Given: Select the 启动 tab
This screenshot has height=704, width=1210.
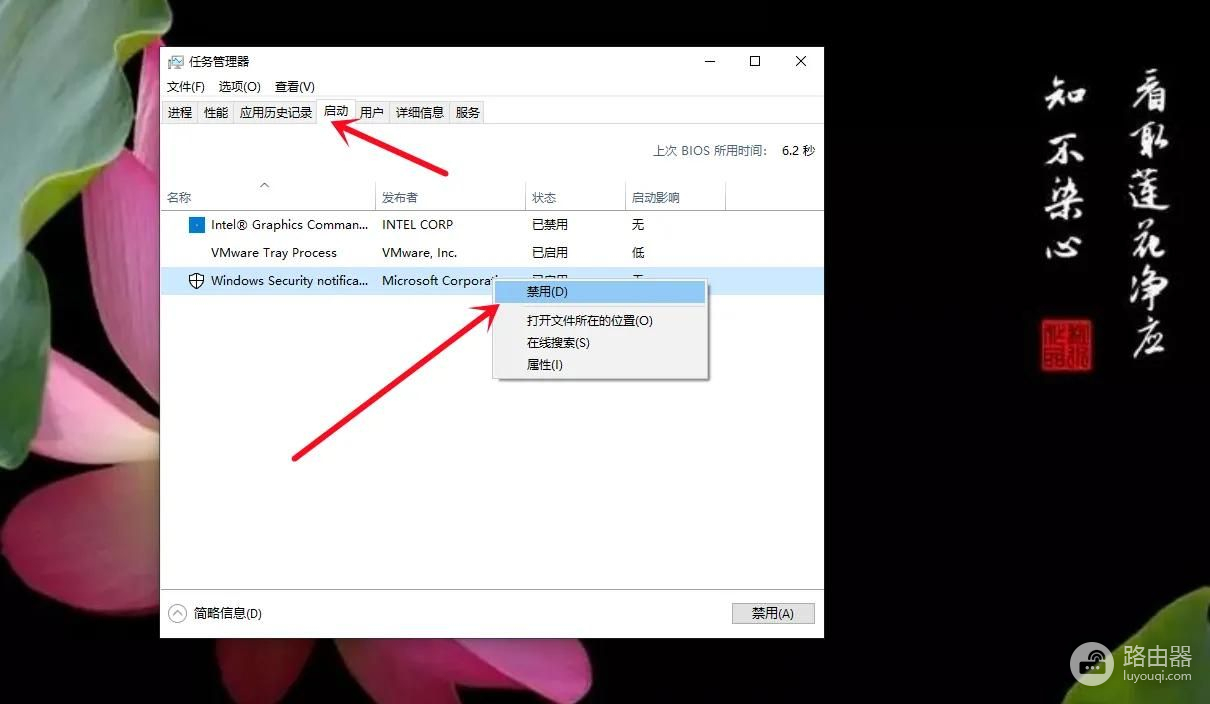Looking at the screenshot, I should coord(336,111).
